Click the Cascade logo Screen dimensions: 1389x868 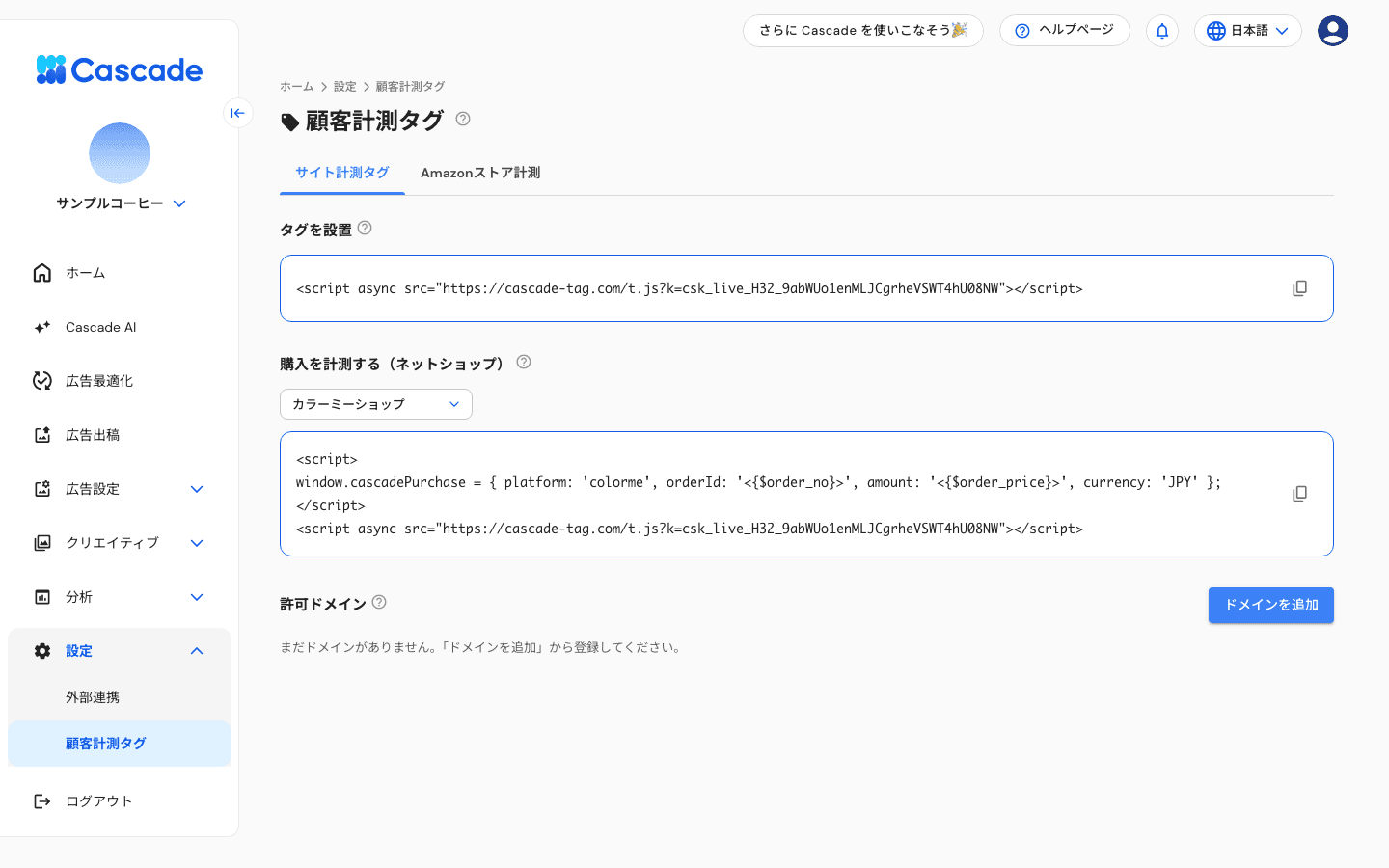120,69
